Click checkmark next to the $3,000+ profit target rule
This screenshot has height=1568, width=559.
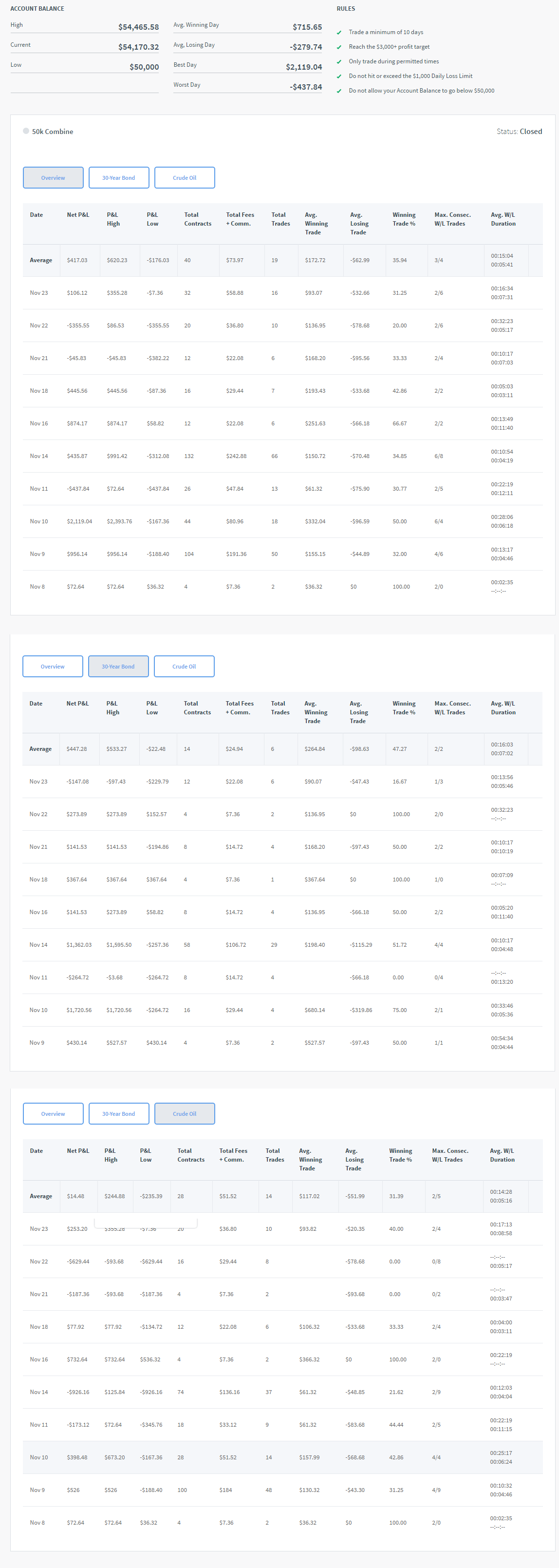click(x=339, y=47)
